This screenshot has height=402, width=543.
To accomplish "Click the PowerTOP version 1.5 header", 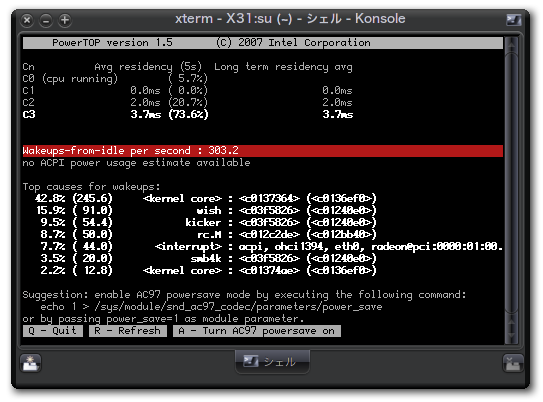I will point(263,43).
